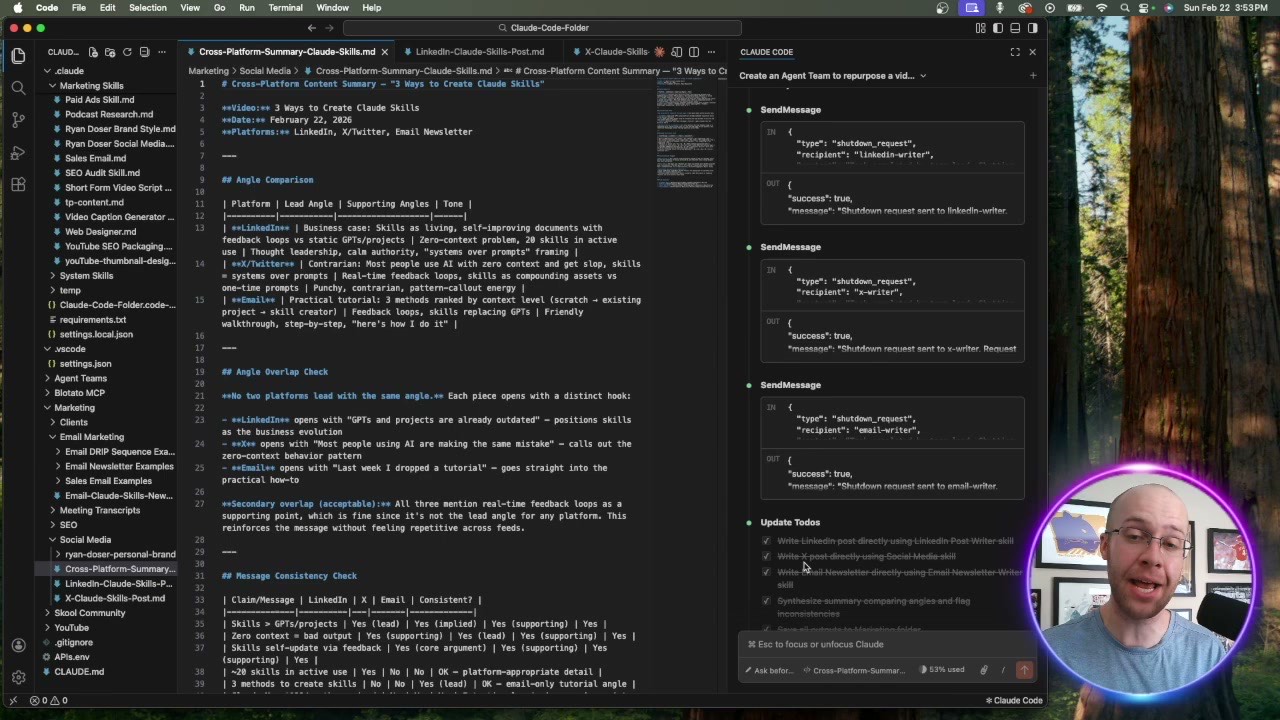Toggle the Write LinkedIn post todo checkbox

(767, 541)
